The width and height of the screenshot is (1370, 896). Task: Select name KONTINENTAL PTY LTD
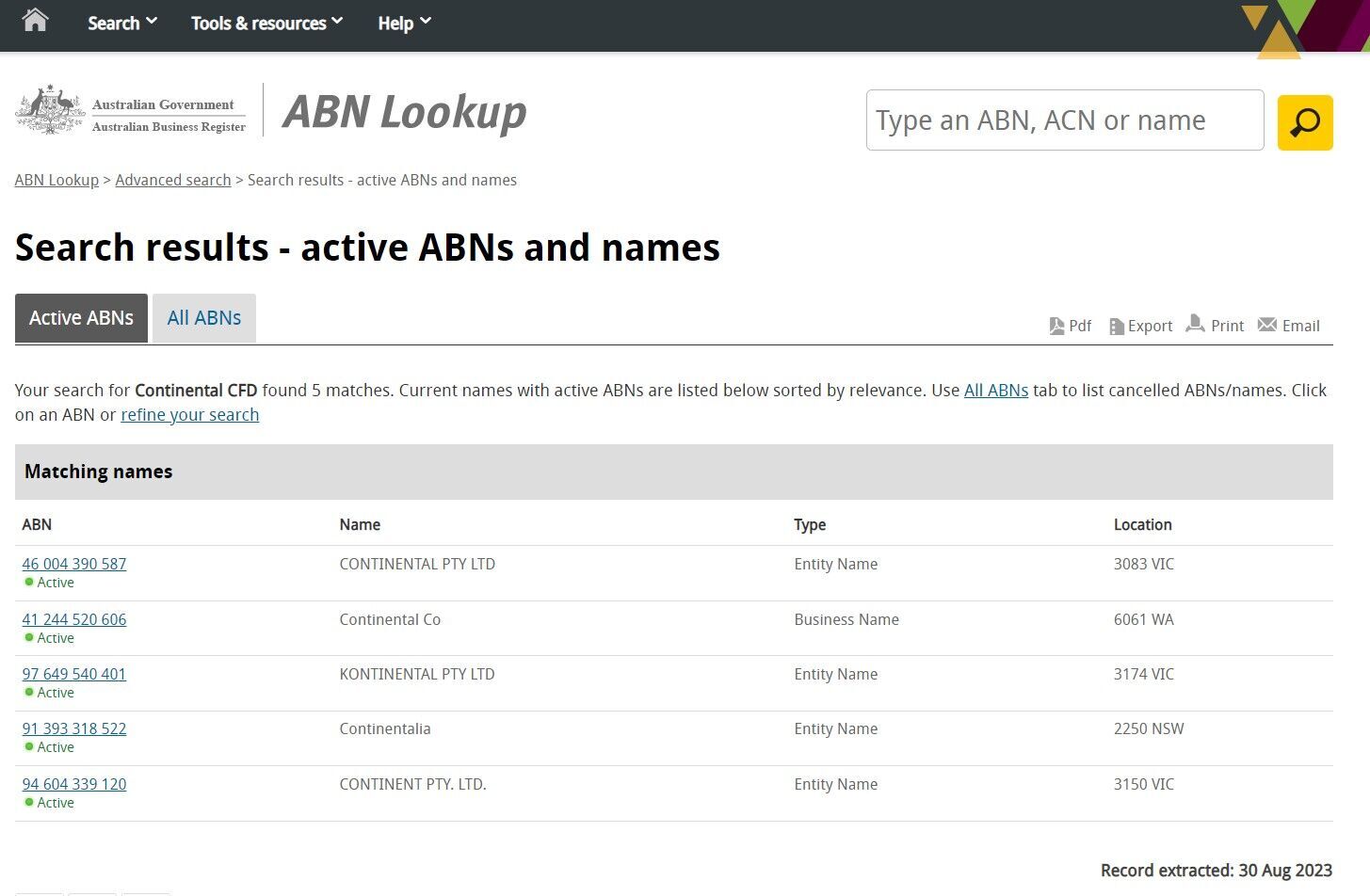pyautogui.click(x=417, y=674)
